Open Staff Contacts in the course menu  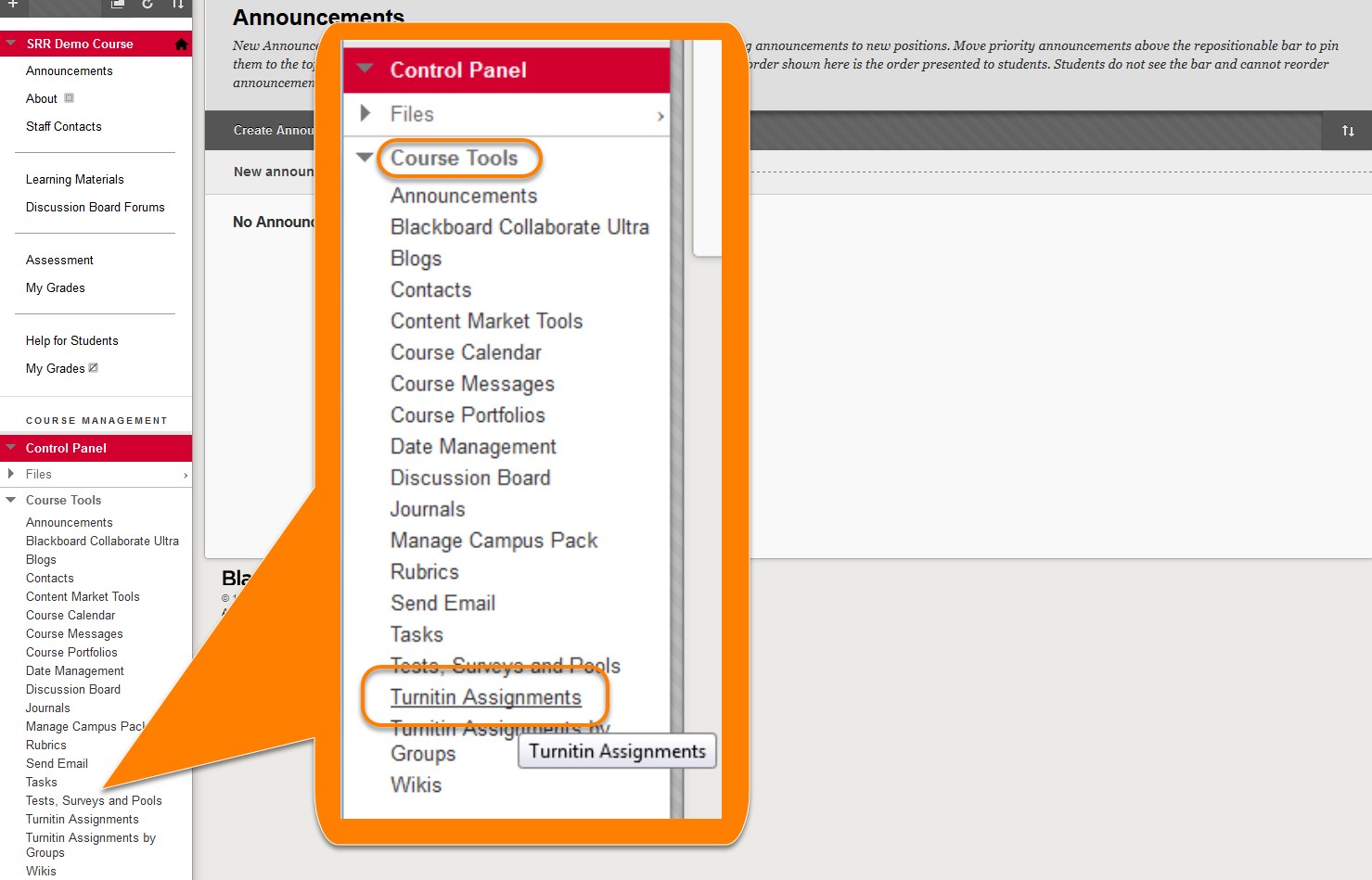click(x=64, y=127)
